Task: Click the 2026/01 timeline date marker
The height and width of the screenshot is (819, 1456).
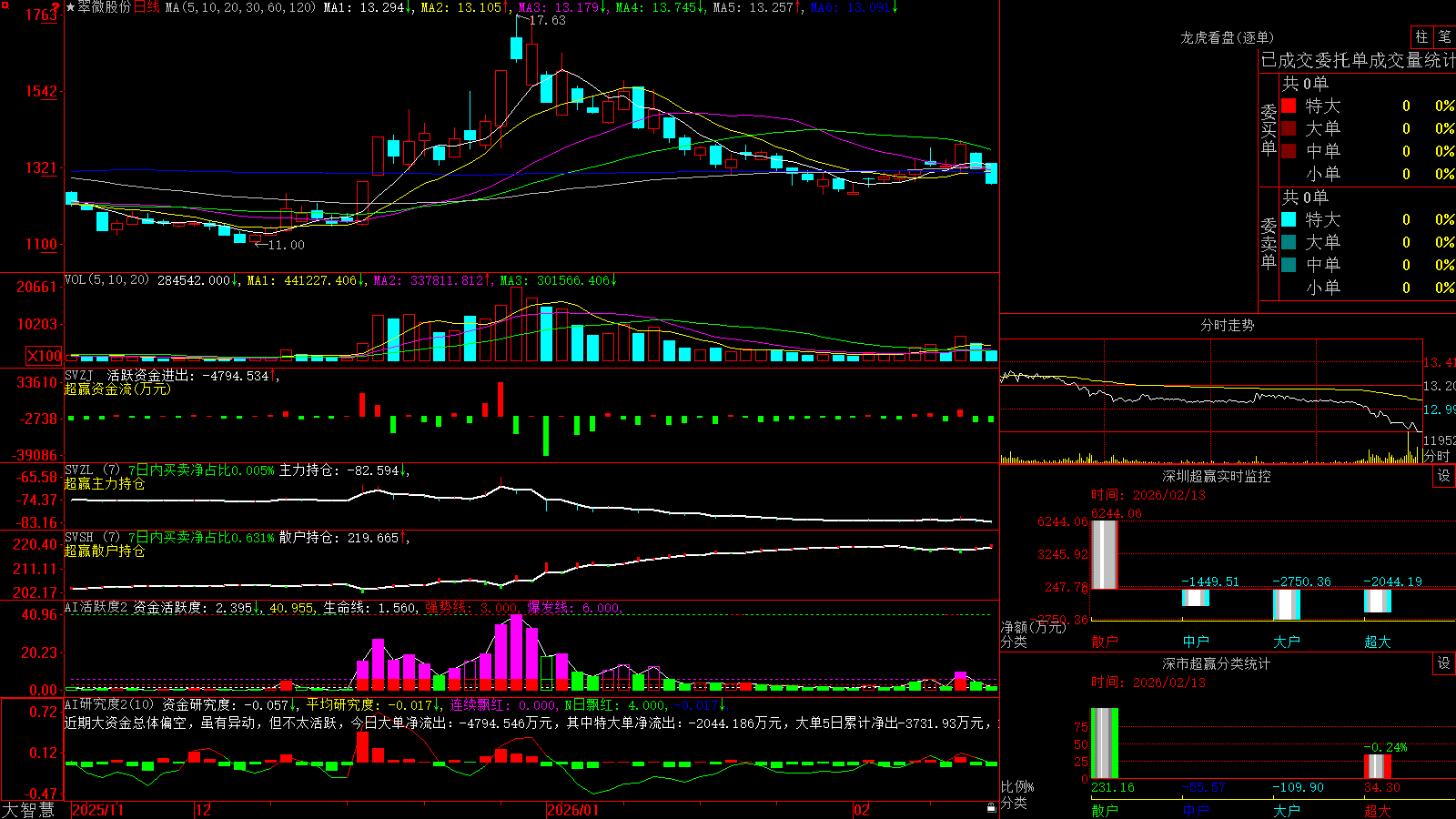Action: [x=572, y=810]
